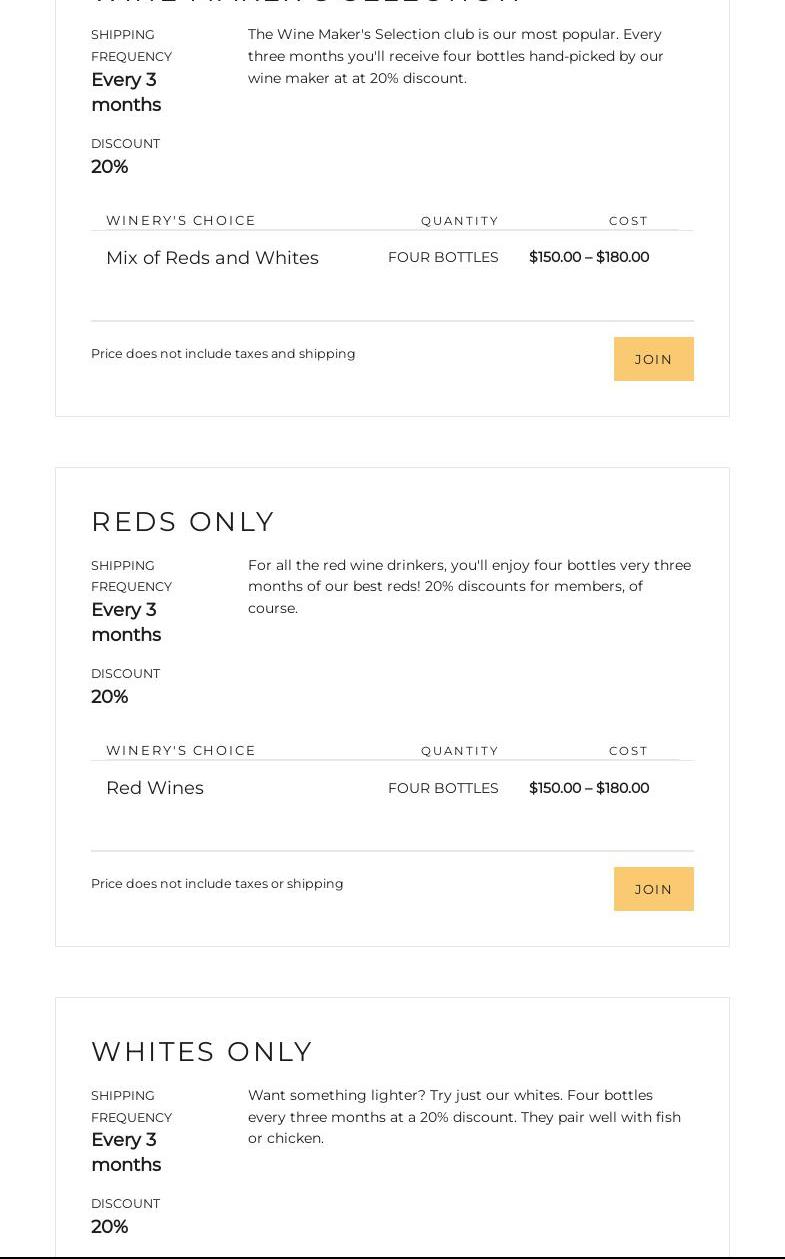Click the Reds Only heading
Viewport: 785px width, 1259px height.
183,521
